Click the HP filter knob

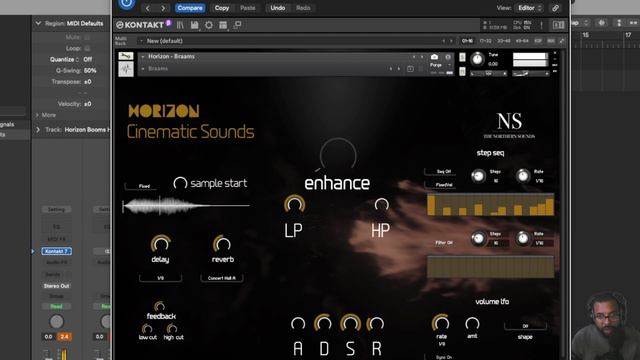tap(381, 204)
